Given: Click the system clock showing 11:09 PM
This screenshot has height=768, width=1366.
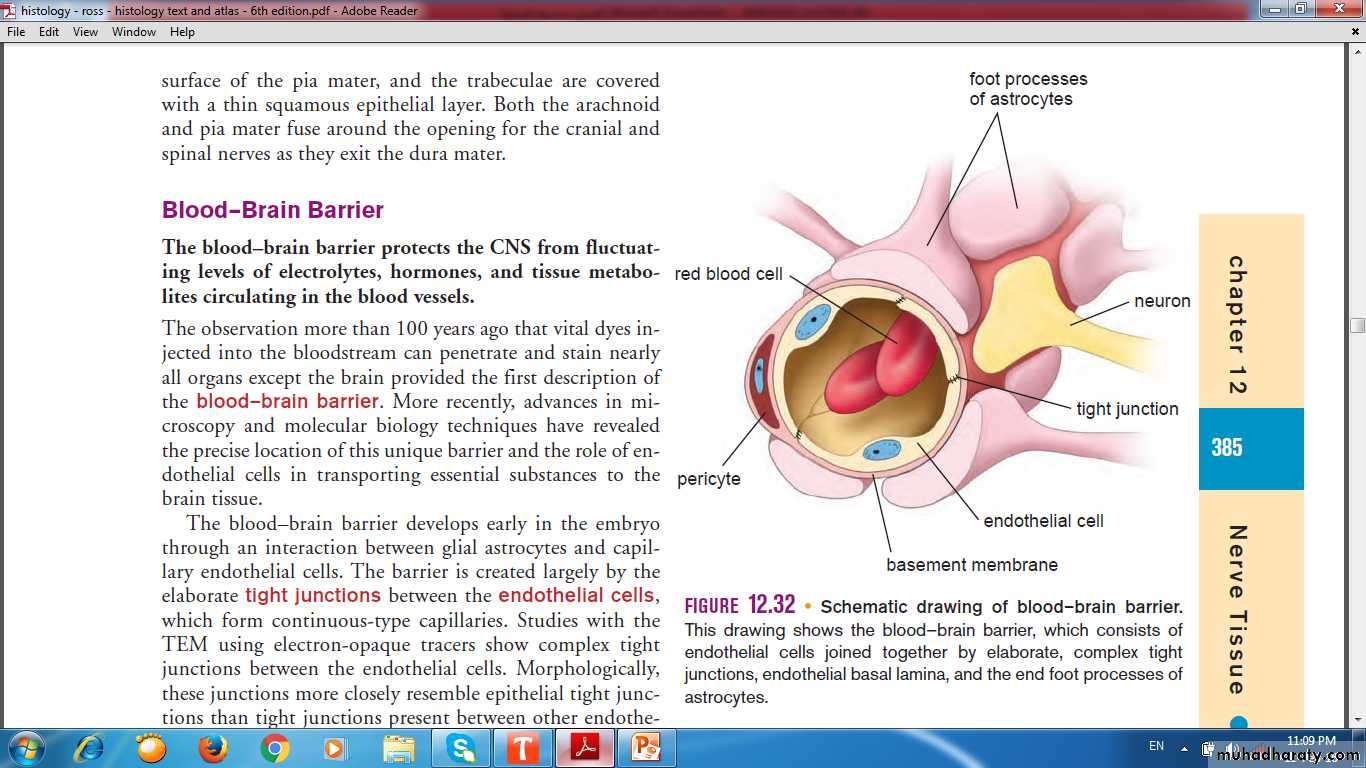Looking at the screenshot, I should pos(1310,741).
